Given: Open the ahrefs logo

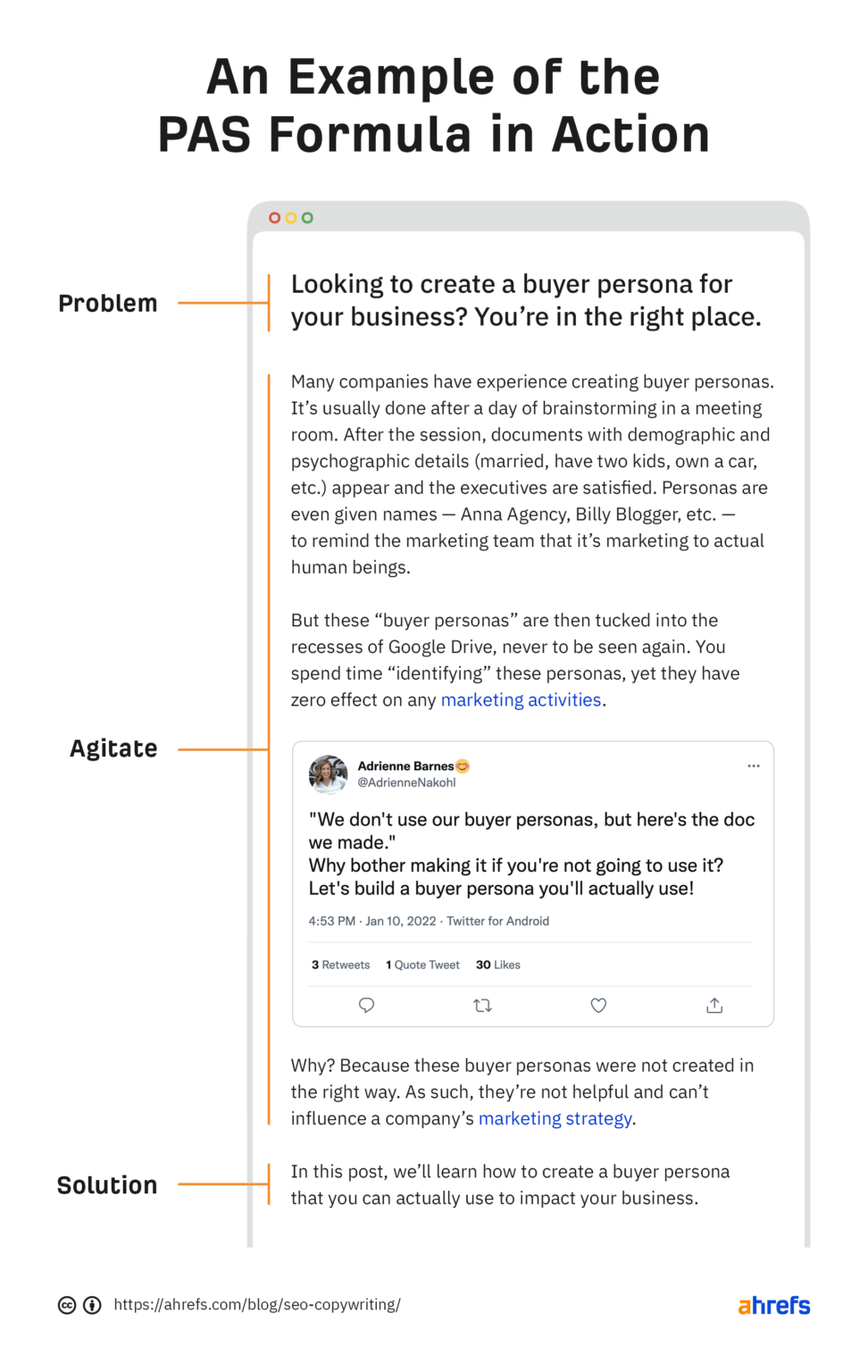Looking at the screenshot, I should pyautogui.click(x=772, y=1304).
